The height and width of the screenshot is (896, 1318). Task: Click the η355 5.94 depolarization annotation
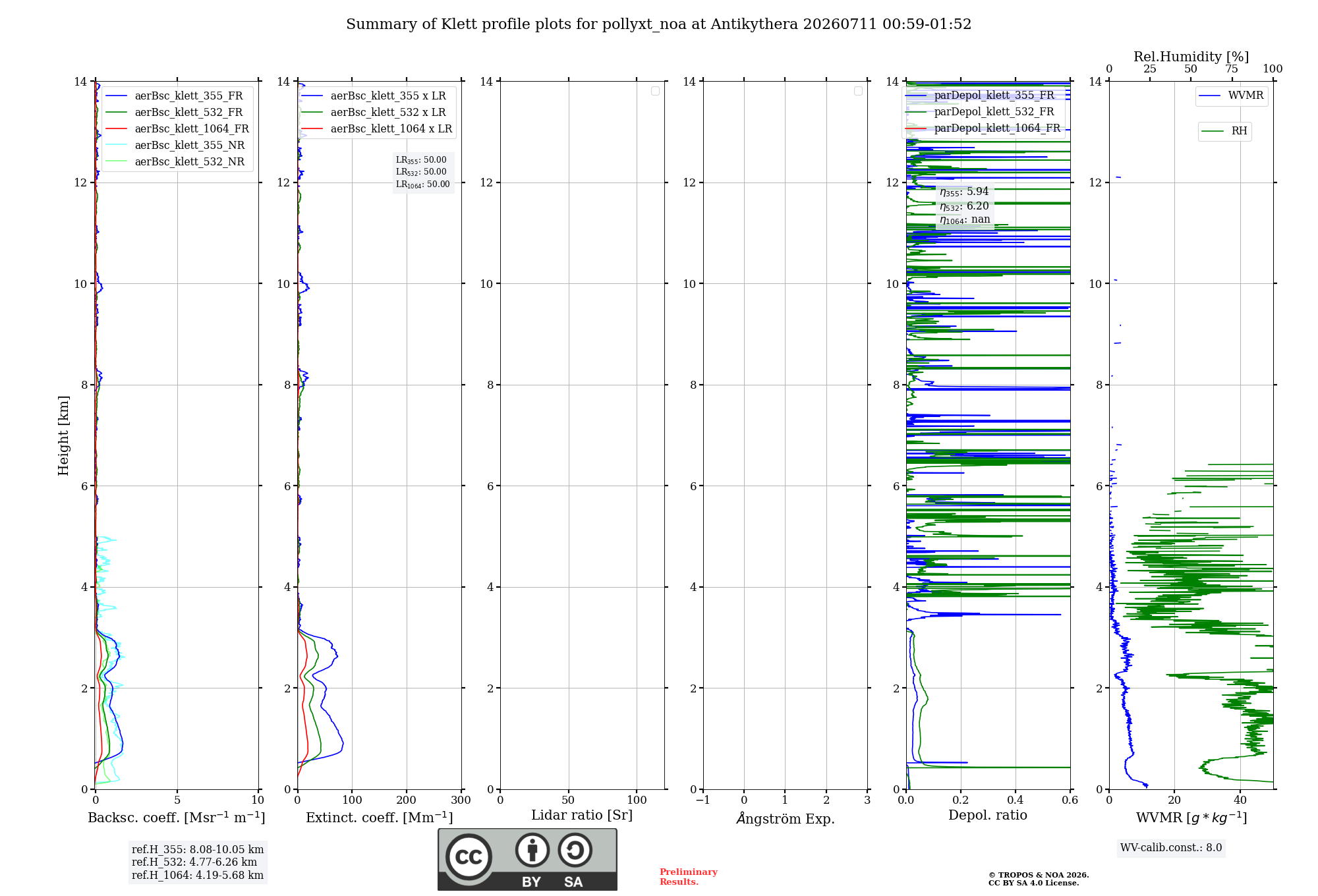(964, 192)
